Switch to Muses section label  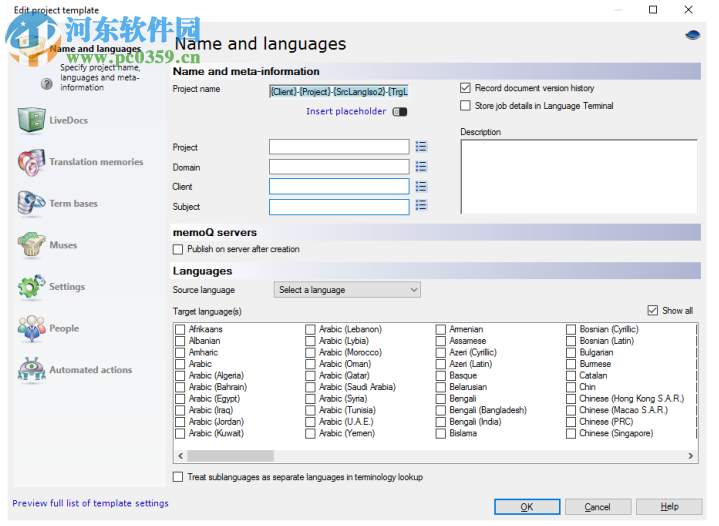coord(63,245)
